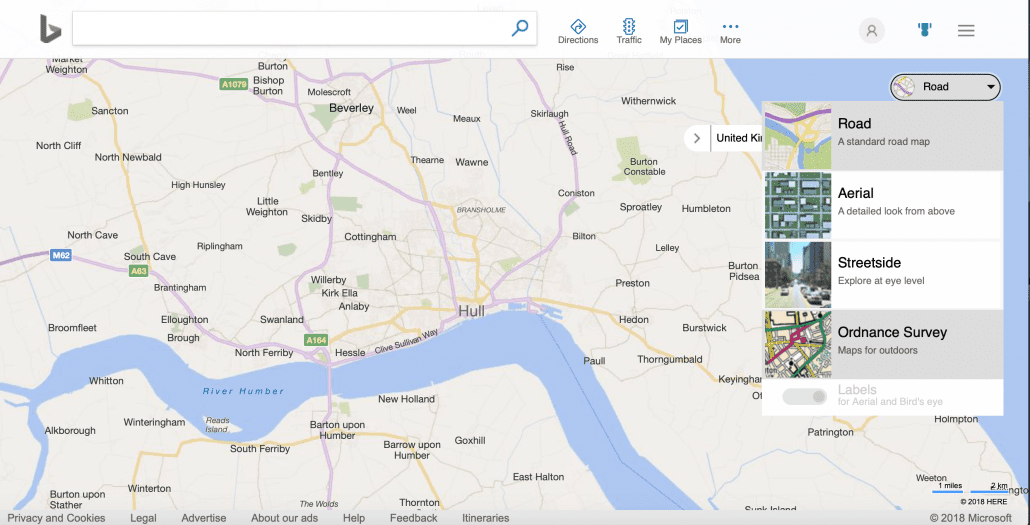1030x525 pixels.
Task: Open My Places
Action: pyautogui.click(x=680, y=31)
